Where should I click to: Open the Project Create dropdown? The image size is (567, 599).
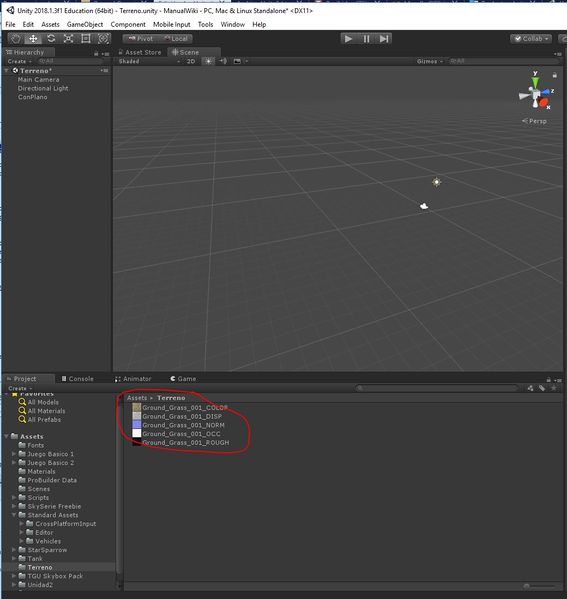click(x=20, y=388)
